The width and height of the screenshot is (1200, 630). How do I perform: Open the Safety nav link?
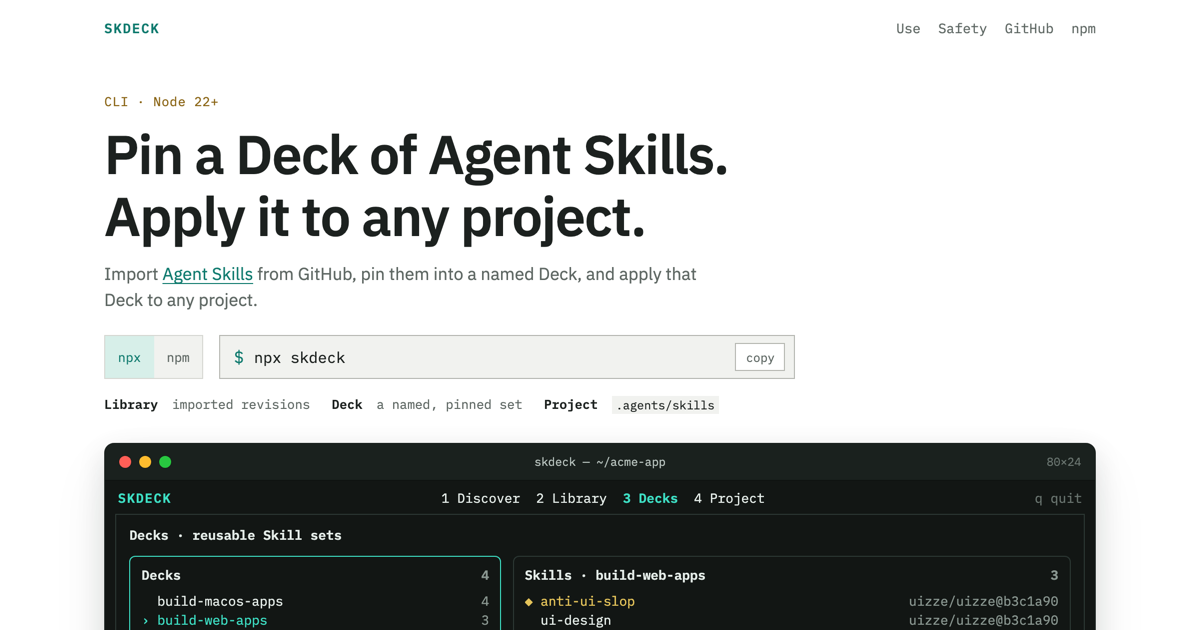[x=962, y=29]
